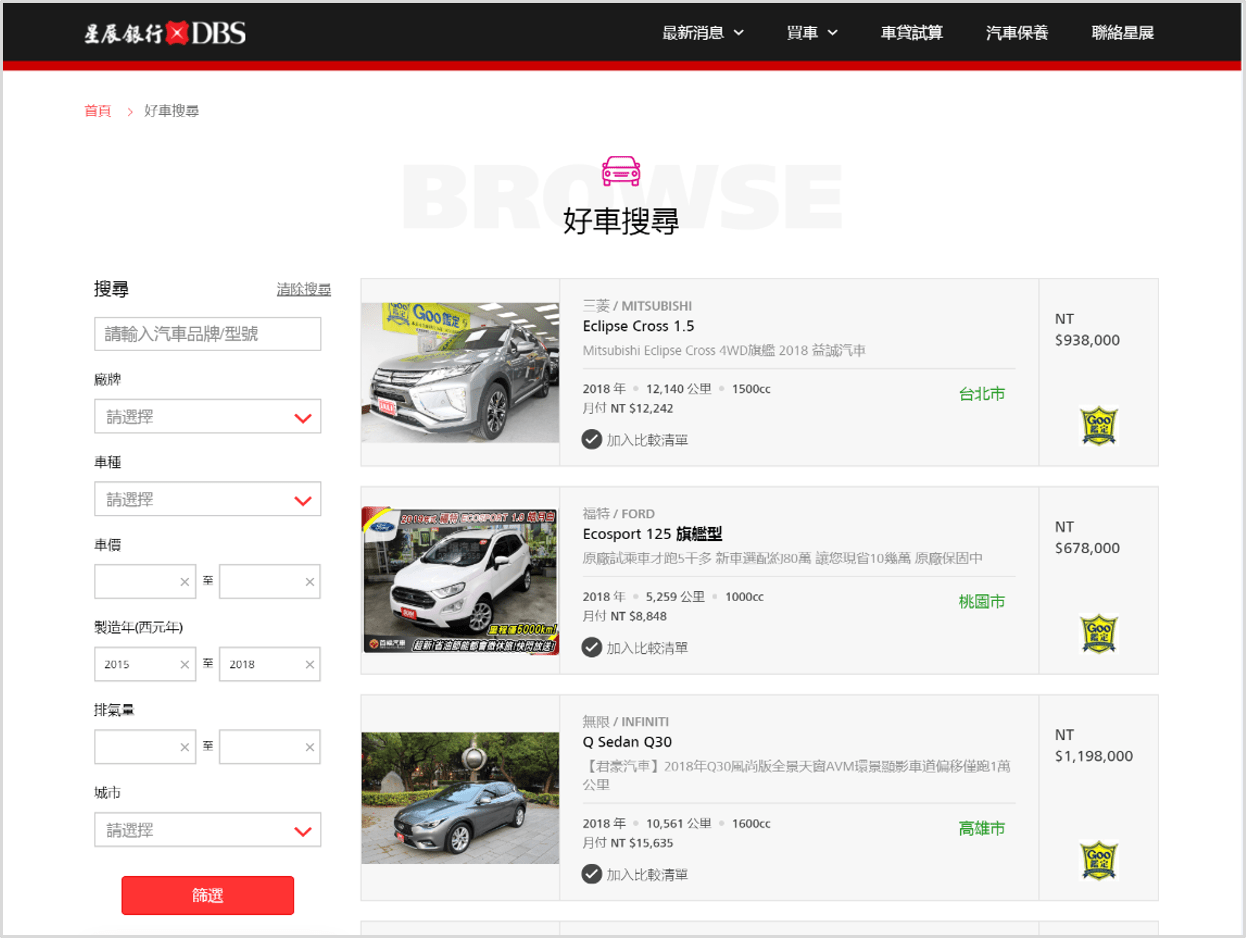Image resolution: width=1246 pixels, height=938 pixels.
Task: Click the Goo badge on Q Sedan Q30 listing
Action: click(x=1099, y=861)
